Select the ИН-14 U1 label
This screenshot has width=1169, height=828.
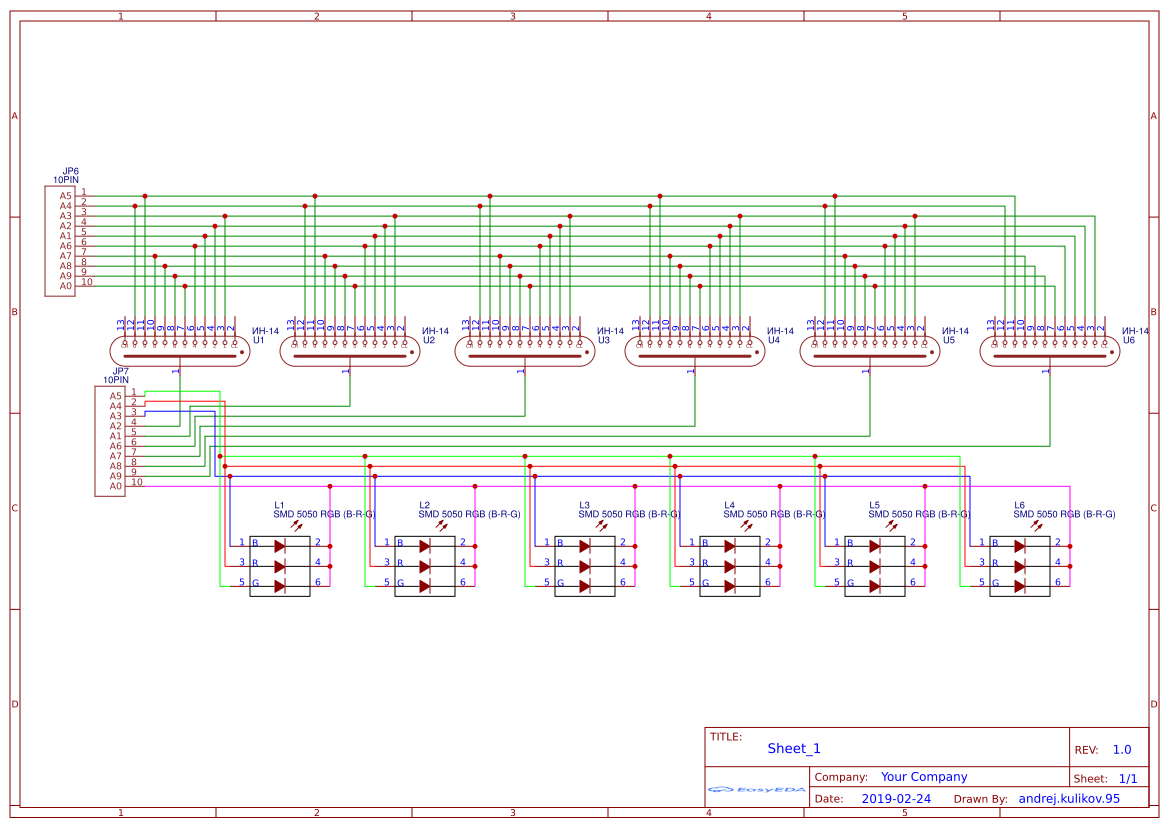[265, 335]
